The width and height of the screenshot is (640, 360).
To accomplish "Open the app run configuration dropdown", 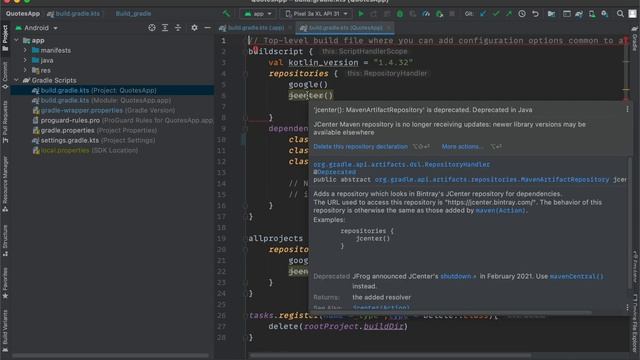I will [x=258, y=14].
